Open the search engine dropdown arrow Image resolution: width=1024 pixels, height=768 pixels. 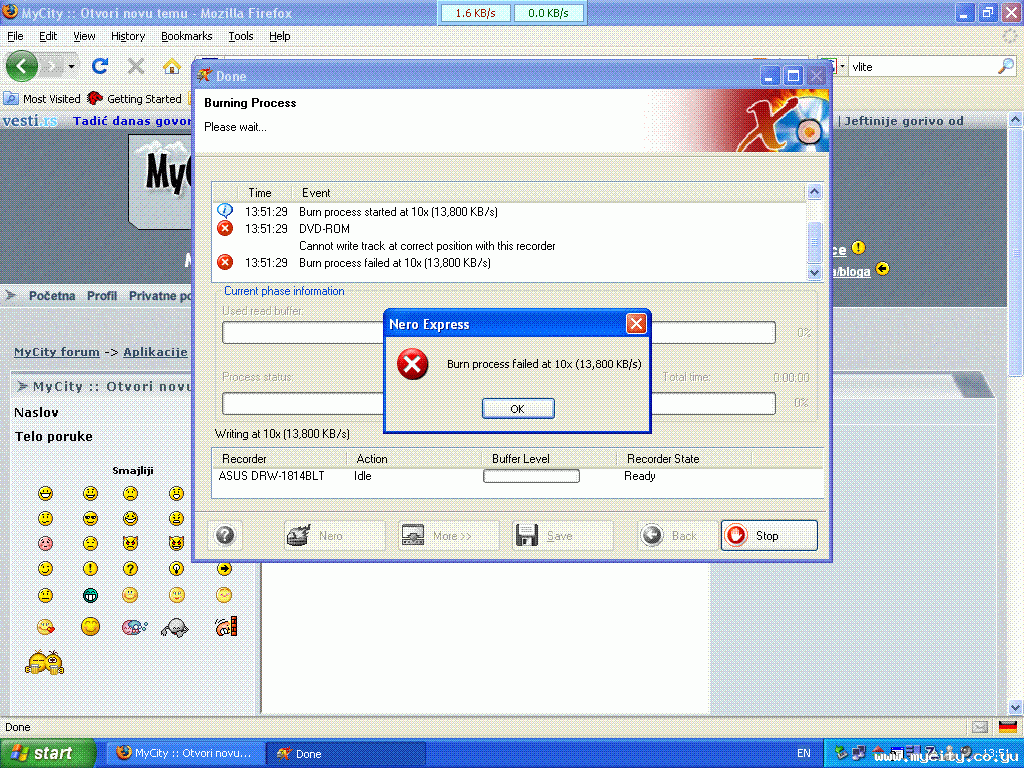point(842,66)
